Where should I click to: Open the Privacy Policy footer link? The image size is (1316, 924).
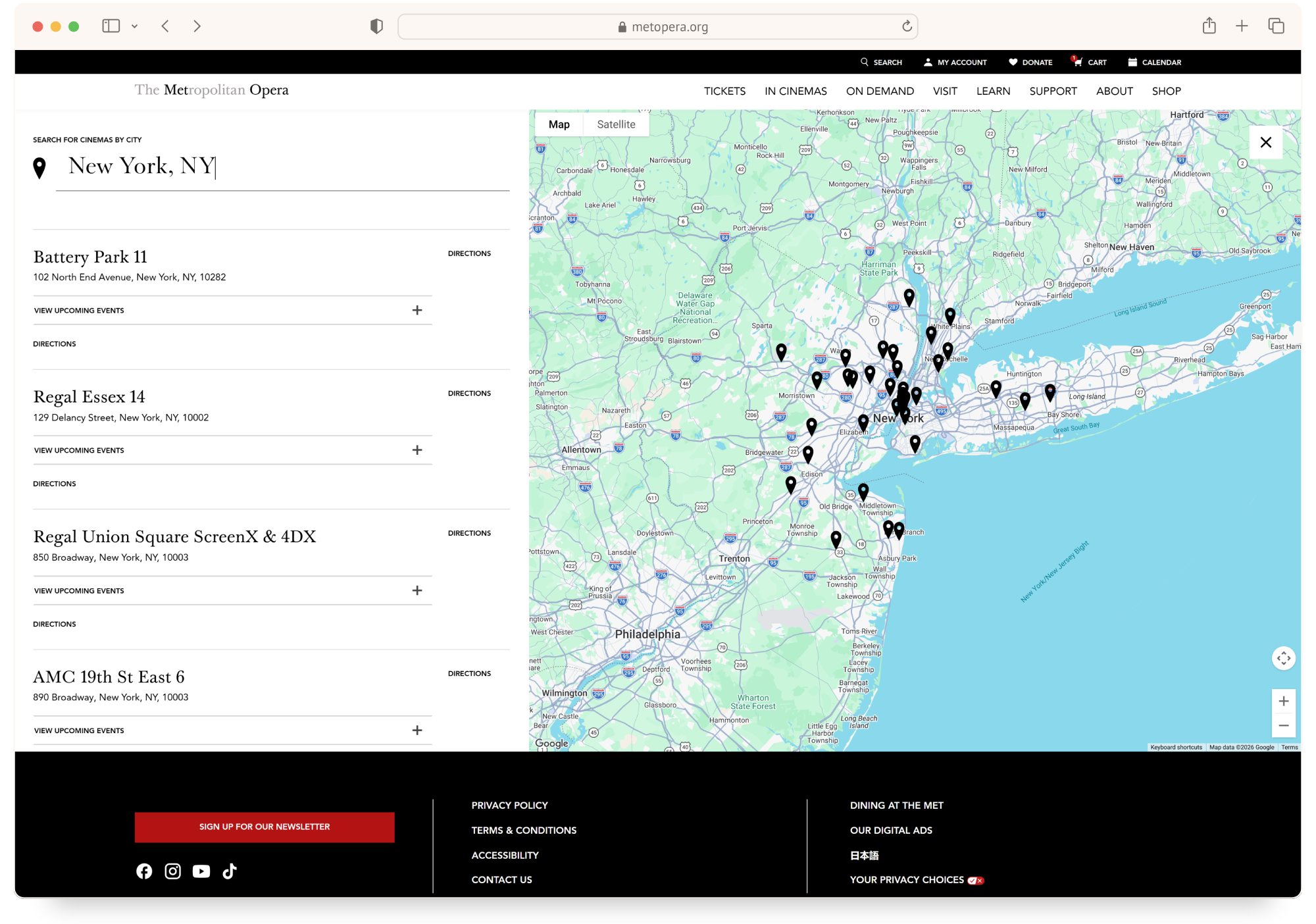(x=509, y=806)
